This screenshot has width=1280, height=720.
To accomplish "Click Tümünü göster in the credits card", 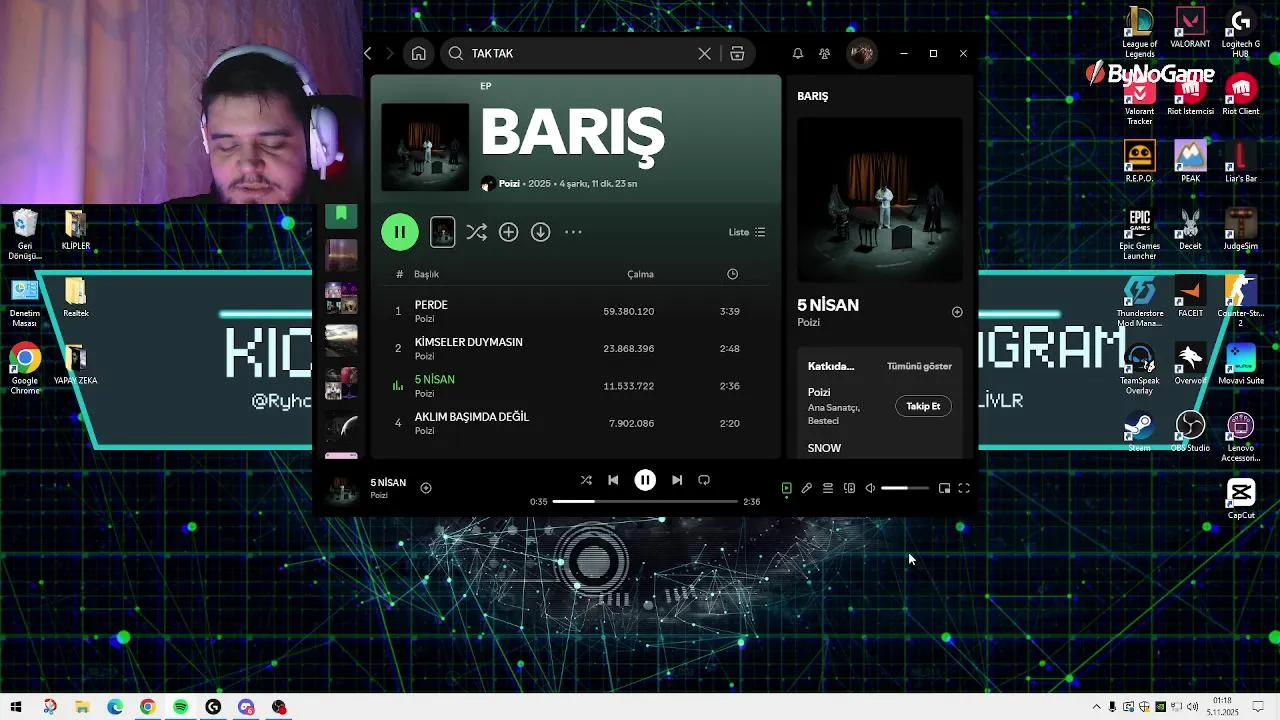I will coord(919,366).
